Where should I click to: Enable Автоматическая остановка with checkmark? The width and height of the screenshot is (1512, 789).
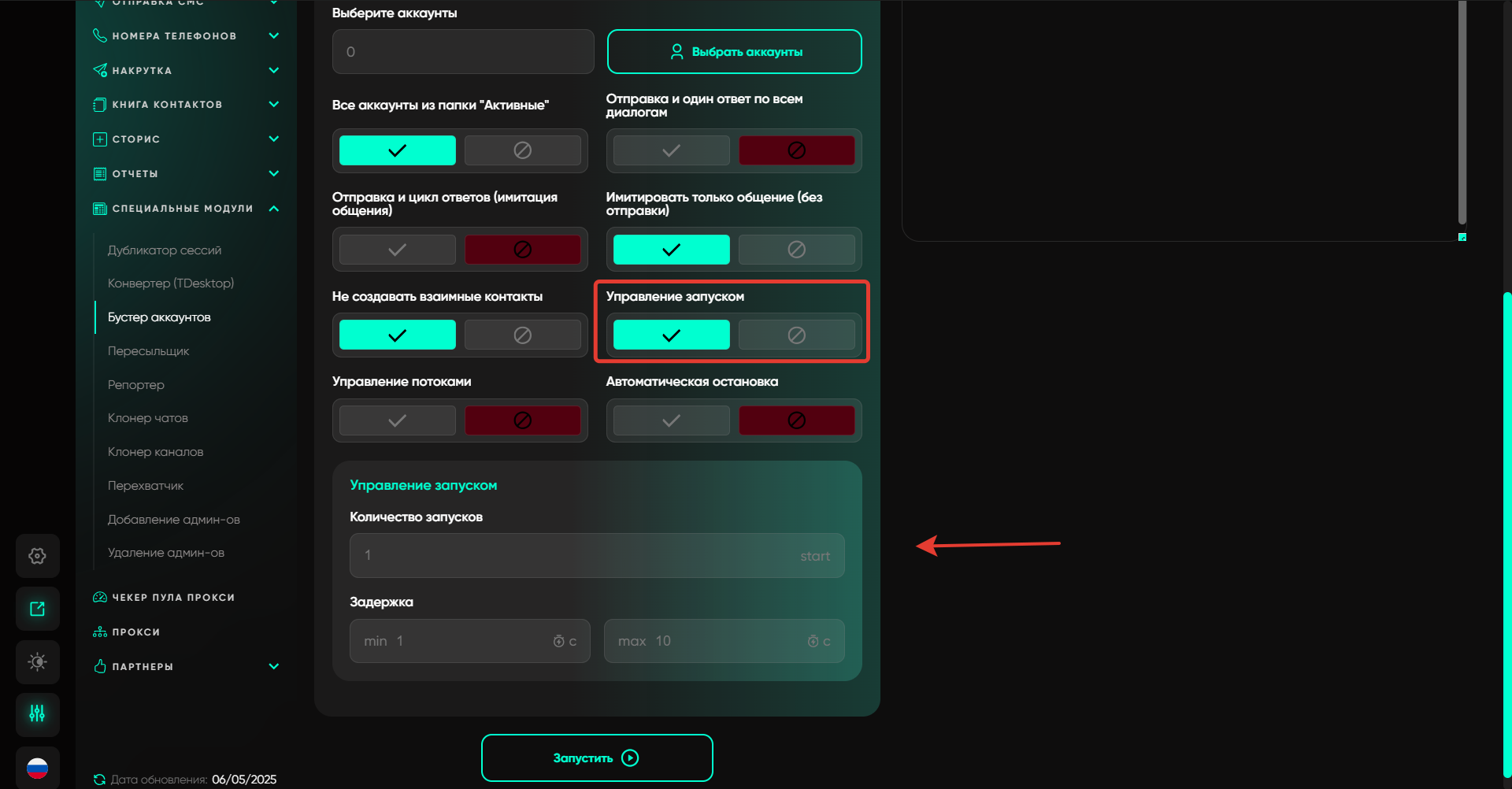[671, 420]
